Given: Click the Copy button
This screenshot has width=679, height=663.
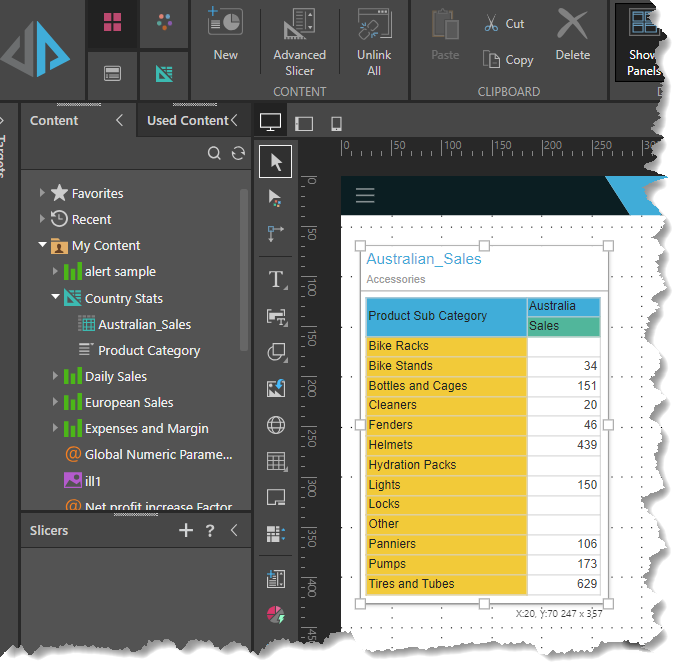Looking at the screenshot, I should pyautogui.click(x=508, y=60).
